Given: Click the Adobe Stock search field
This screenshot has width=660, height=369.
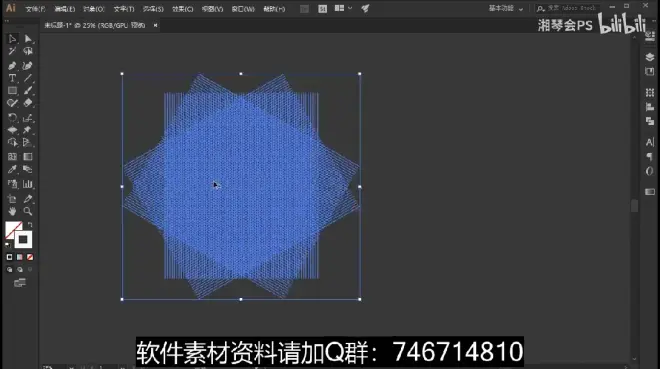Looking at the screenshot, I should 567,8.
